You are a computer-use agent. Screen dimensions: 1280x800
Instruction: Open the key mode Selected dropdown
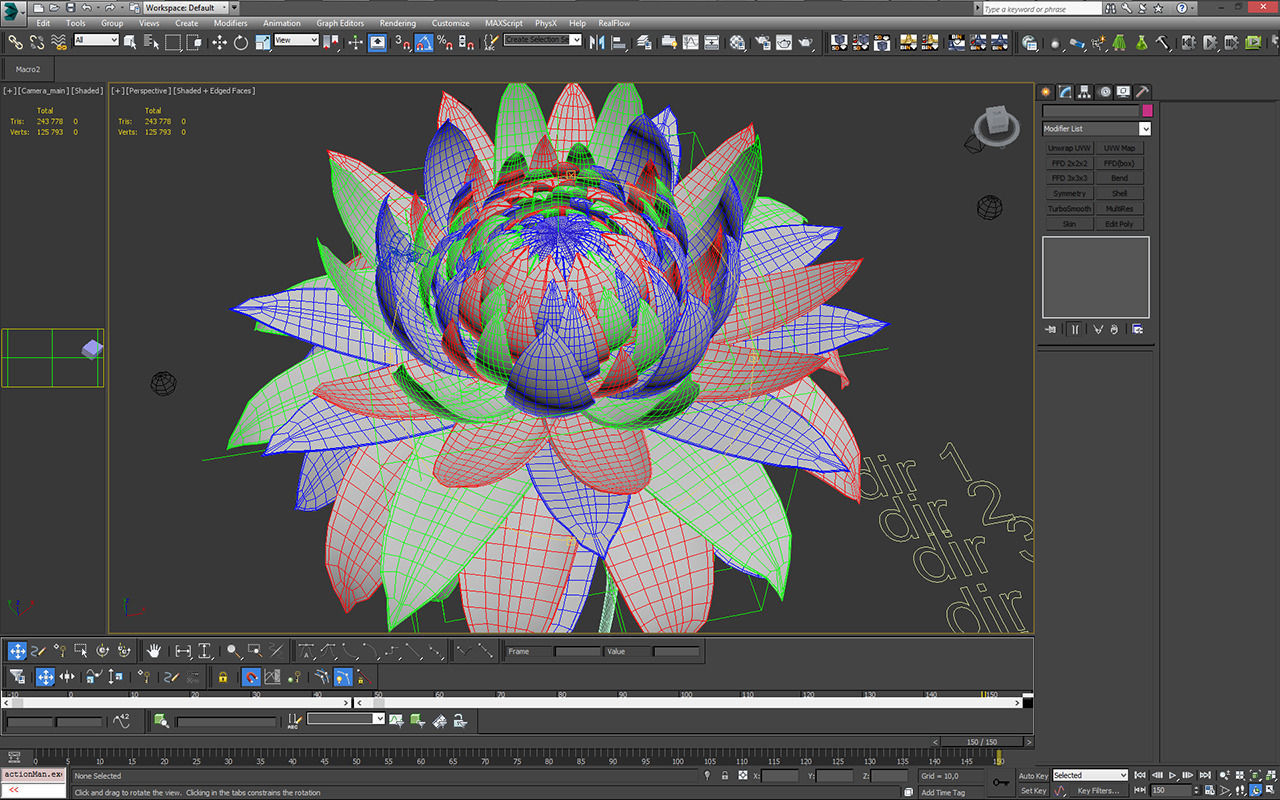1090,775
